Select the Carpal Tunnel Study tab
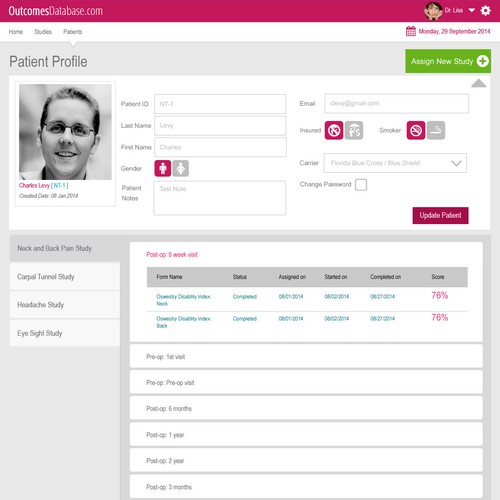The height and width of the screenshot is (500, 500). pyautogui.click(x=65, y=277)
